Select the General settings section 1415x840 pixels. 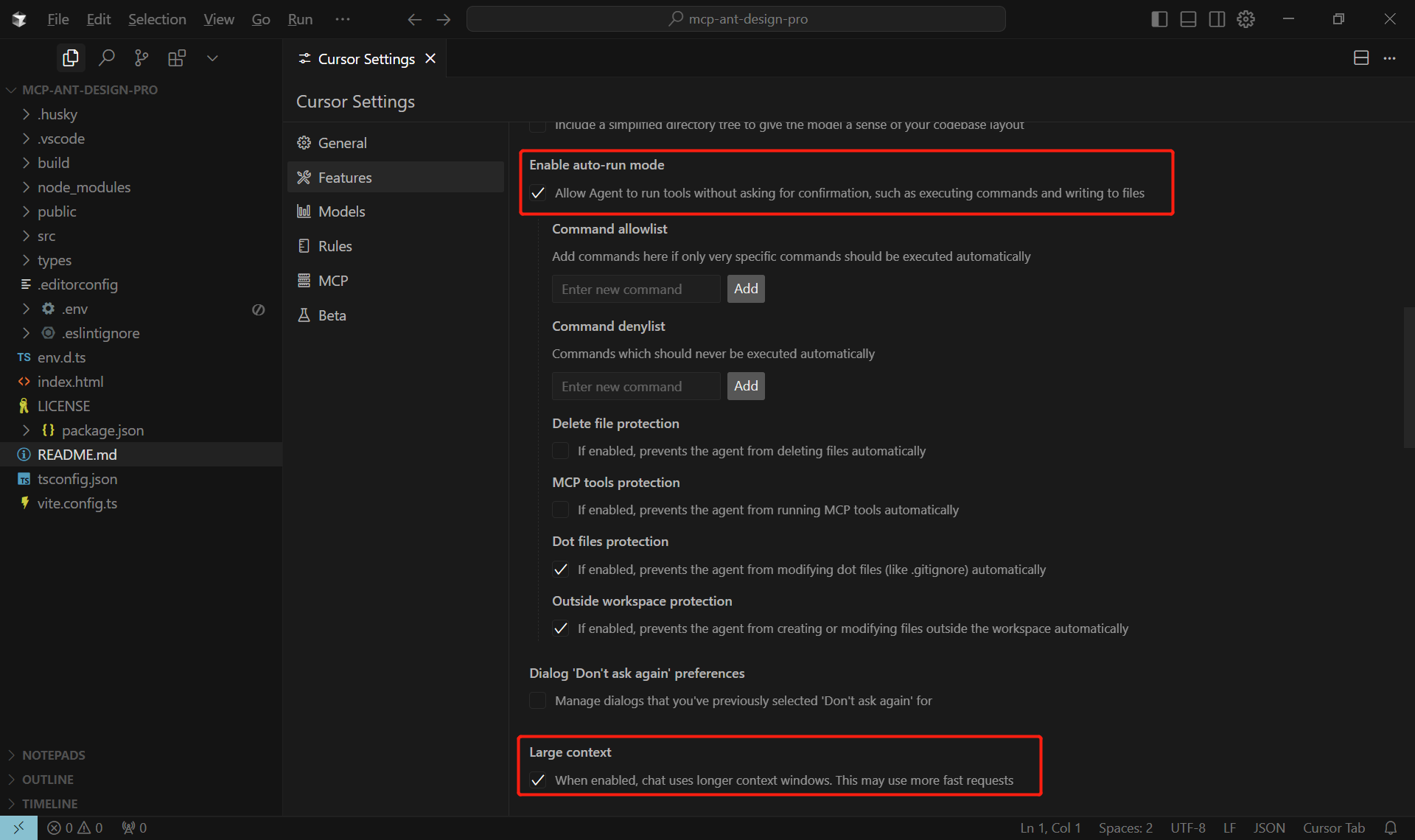[x=396, y=143]
